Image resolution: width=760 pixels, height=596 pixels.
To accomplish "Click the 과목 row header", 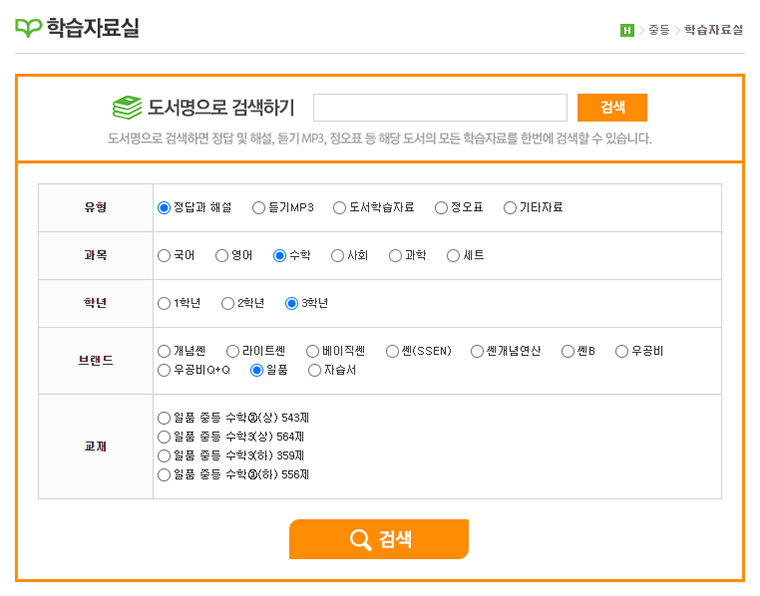I will coord(95,255).
